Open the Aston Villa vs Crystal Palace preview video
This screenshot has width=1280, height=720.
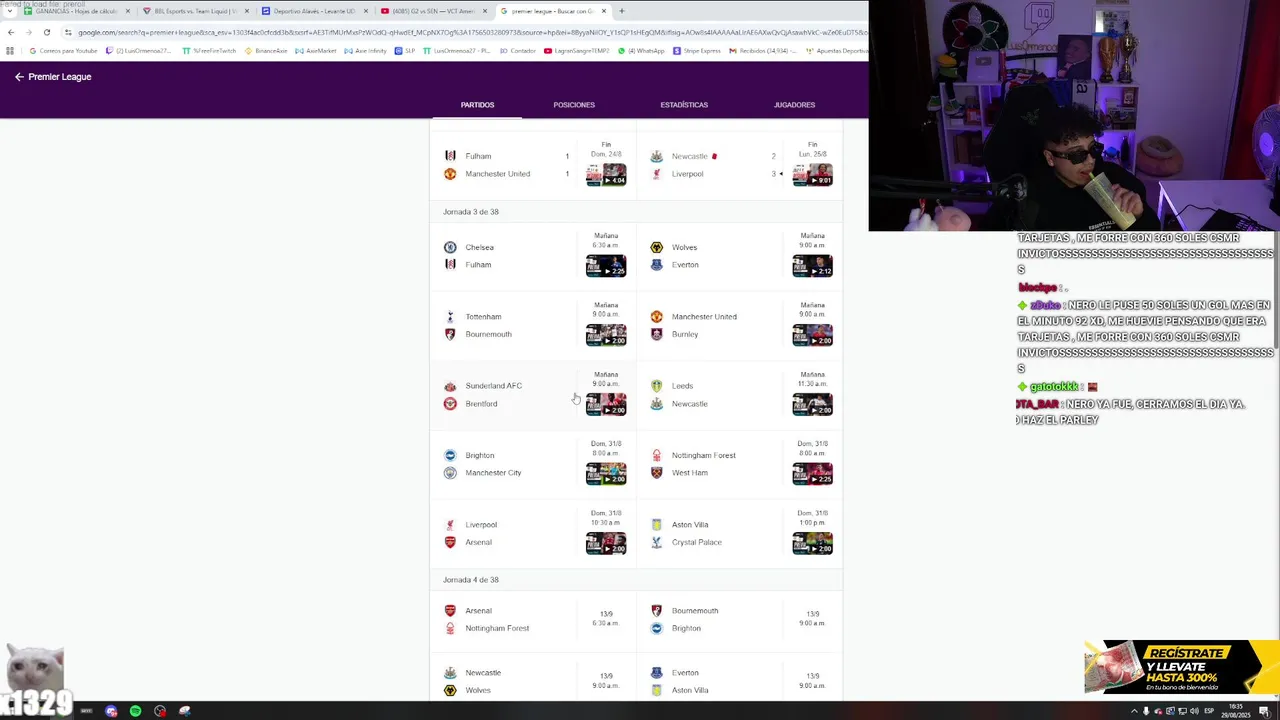click(x=812, y=543)
